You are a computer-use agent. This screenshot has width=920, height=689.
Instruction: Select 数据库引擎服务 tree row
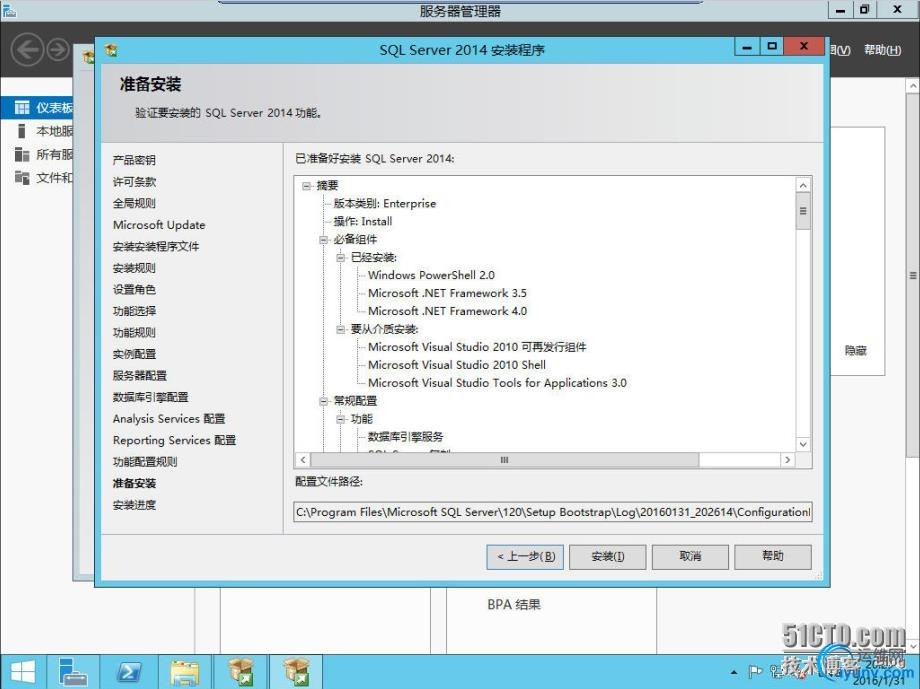405,437
